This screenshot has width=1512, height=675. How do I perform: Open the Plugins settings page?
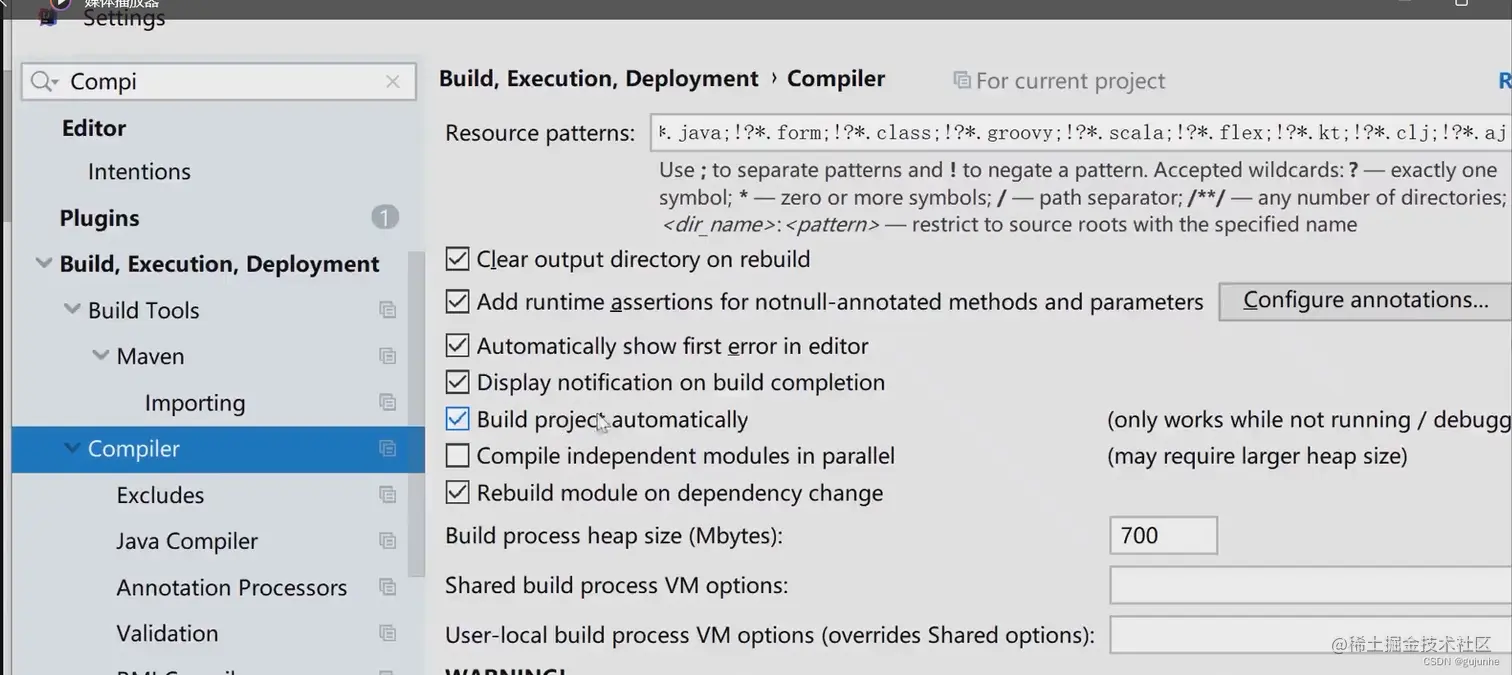[99, 218]
